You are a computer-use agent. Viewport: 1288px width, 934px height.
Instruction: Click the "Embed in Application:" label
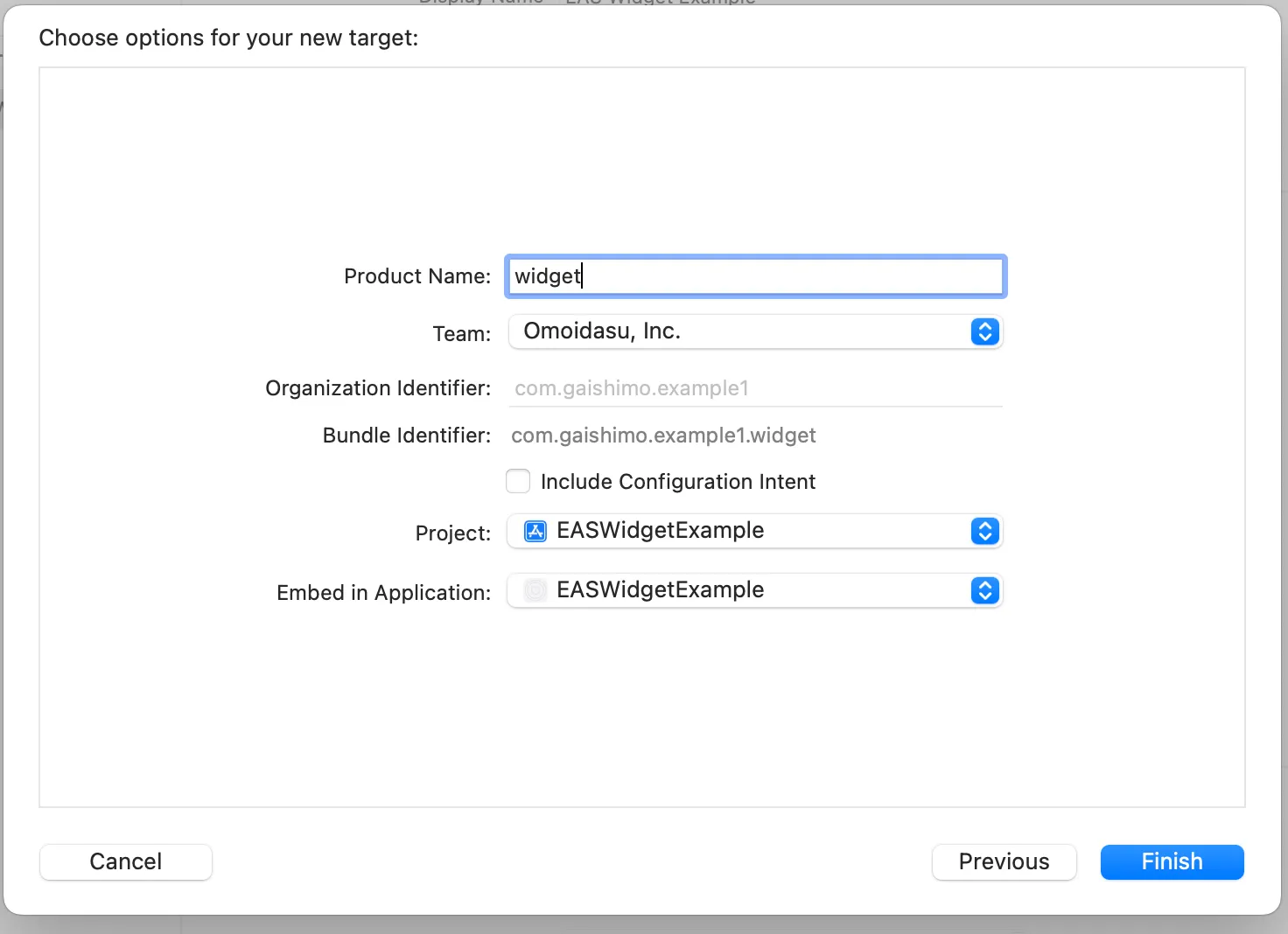383,593
